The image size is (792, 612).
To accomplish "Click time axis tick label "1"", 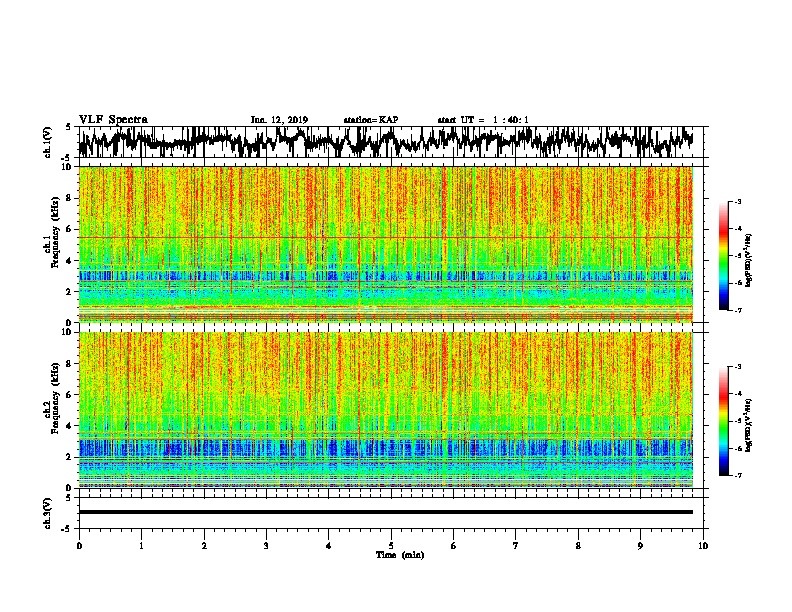I will click(141, 545).
